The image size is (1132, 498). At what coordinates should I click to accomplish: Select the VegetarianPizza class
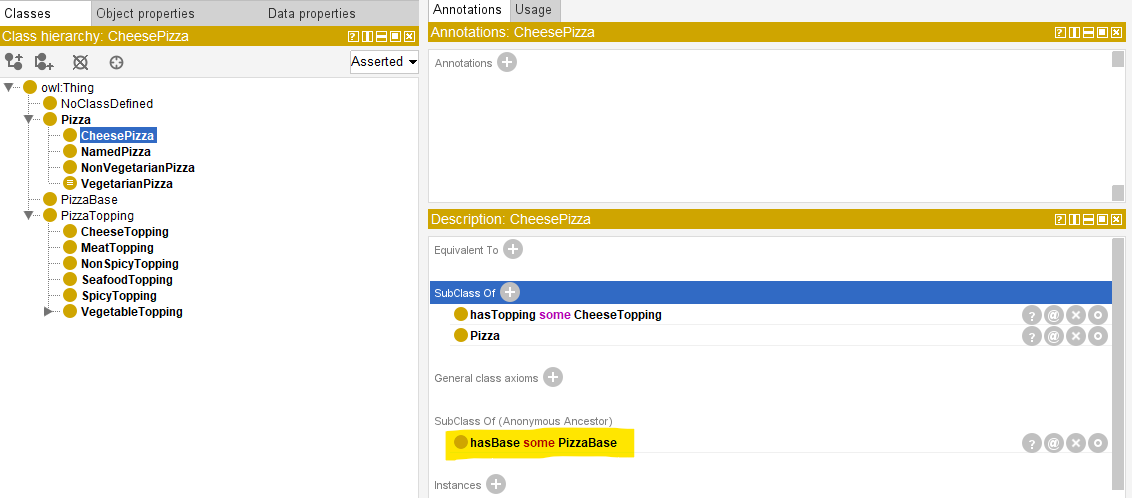[126, 183]
